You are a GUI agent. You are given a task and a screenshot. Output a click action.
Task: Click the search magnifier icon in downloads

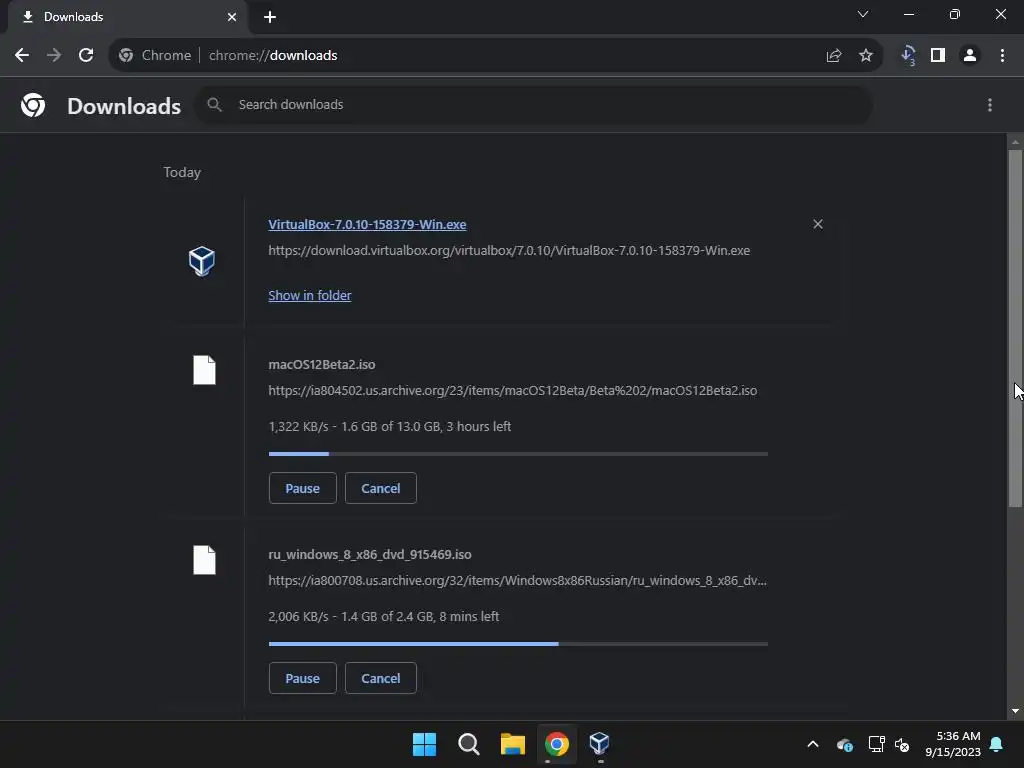[x=214, y=104]
